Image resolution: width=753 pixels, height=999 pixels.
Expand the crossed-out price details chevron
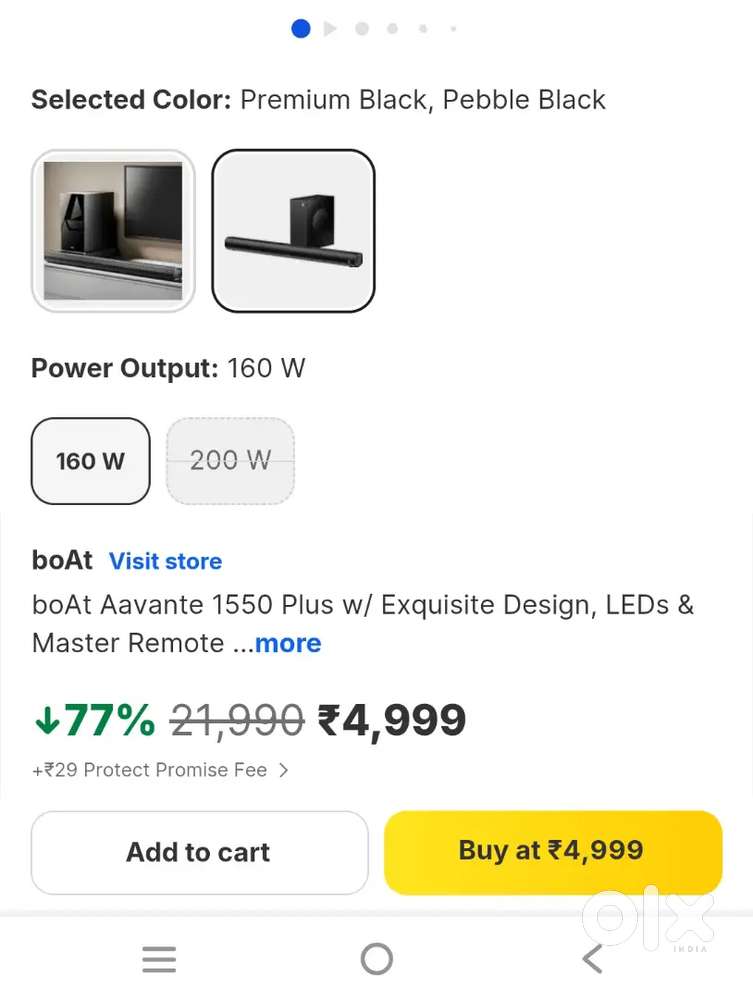pos(285,770)
